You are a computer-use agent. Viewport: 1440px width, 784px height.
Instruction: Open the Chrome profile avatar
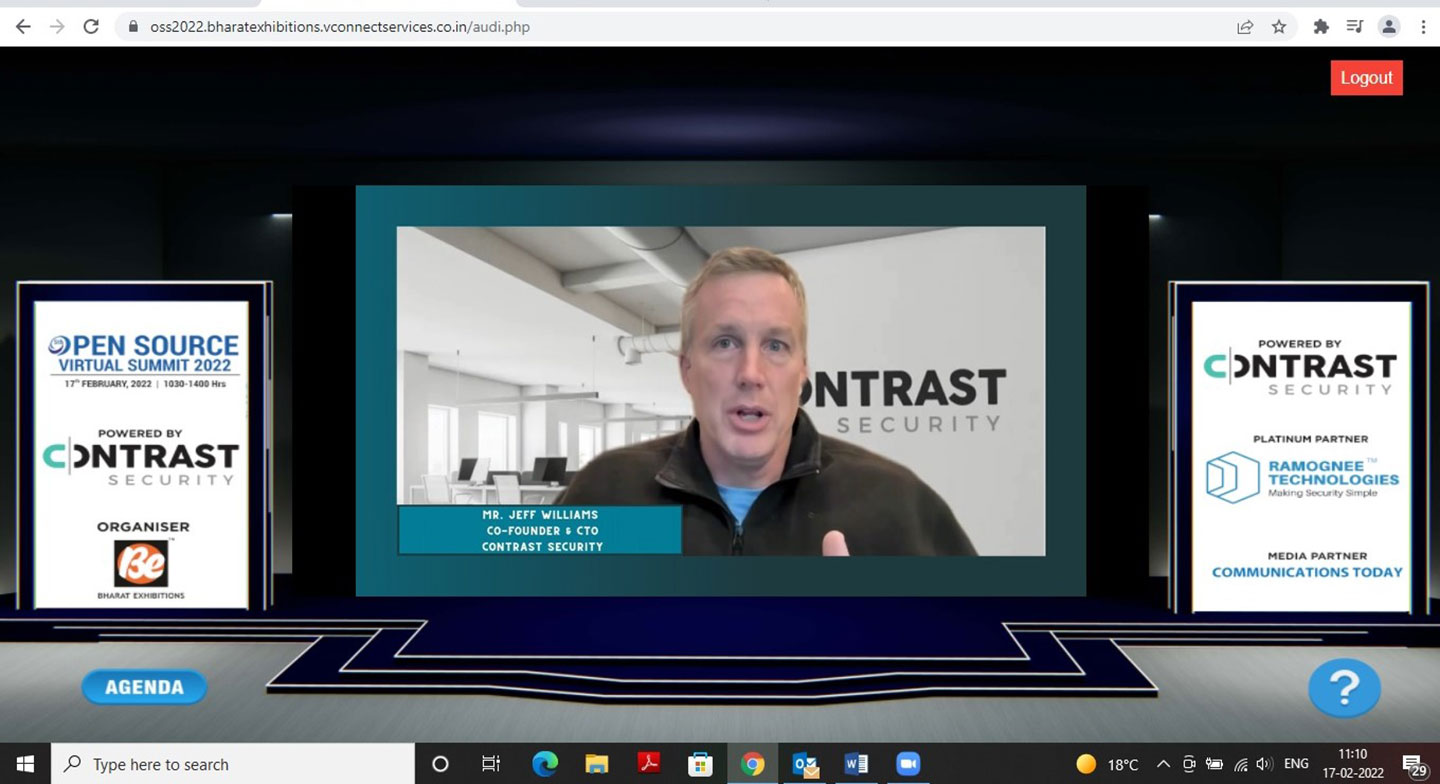click(x=1389, y=27)
